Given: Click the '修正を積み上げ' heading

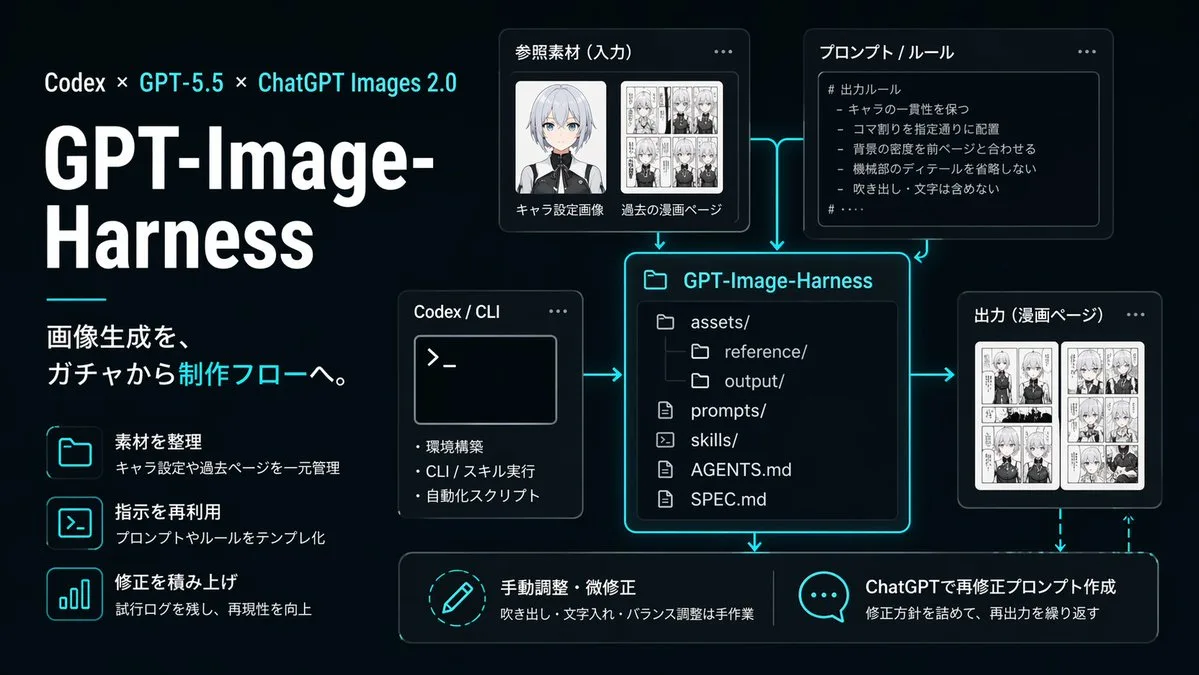Looking at the screenshot, I should click(176, 582).
